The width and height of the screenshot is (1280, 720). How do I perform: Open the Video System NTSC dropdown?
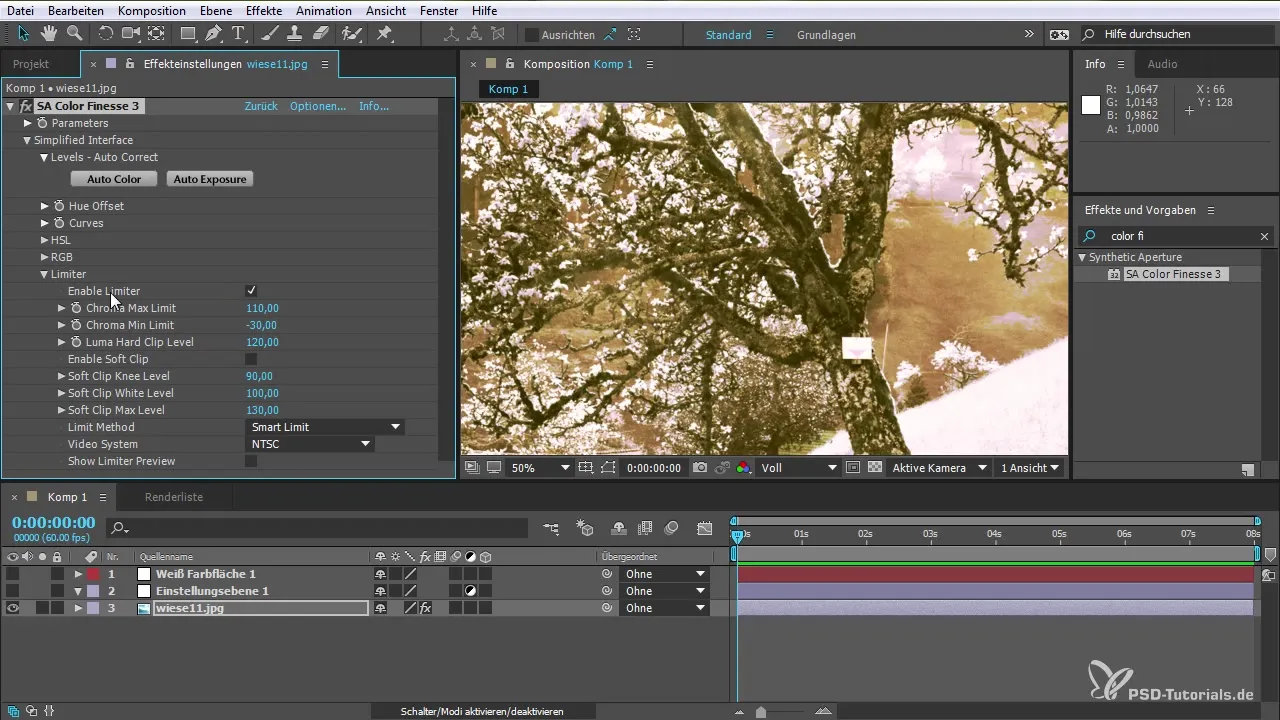[x=310, y=444]
